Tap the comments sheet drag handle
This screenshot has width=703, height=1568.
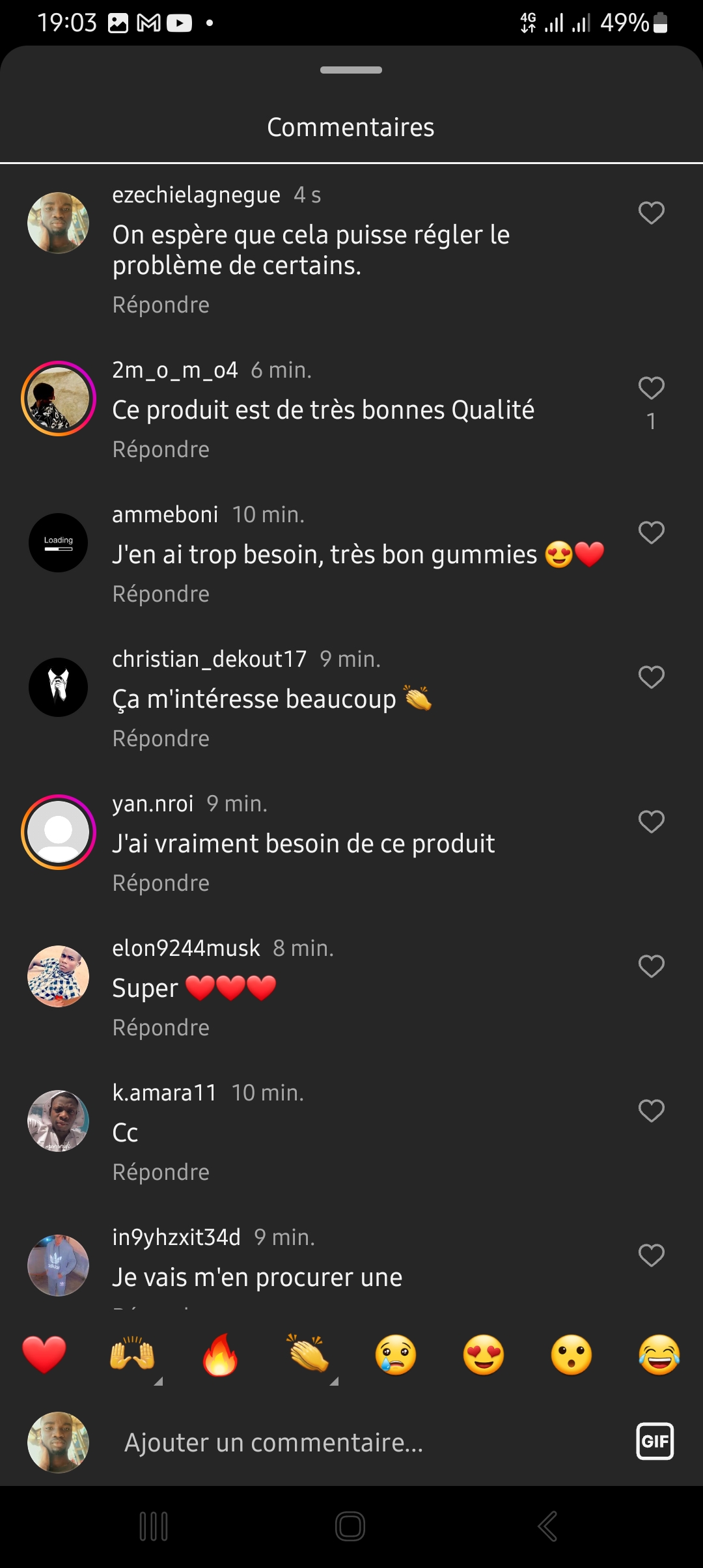351,70
